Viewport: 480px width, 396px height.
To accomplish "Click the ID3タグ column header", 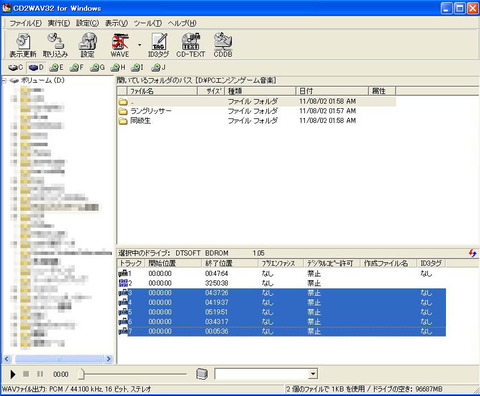I will coord(431,263).
